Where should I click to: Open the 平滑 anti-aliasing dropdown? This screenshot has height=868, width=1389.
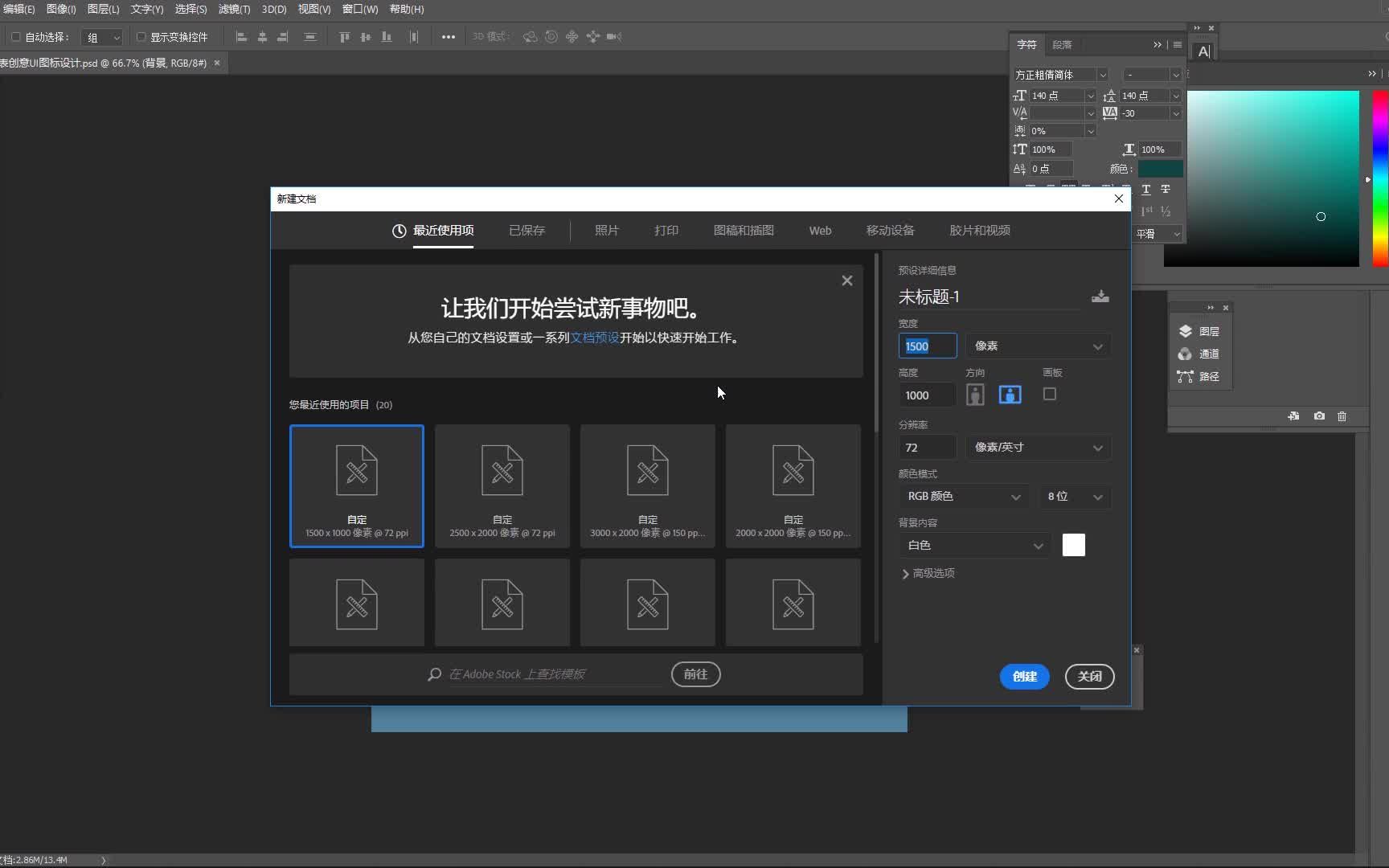pyautogui.click(x=1157, y=234)
